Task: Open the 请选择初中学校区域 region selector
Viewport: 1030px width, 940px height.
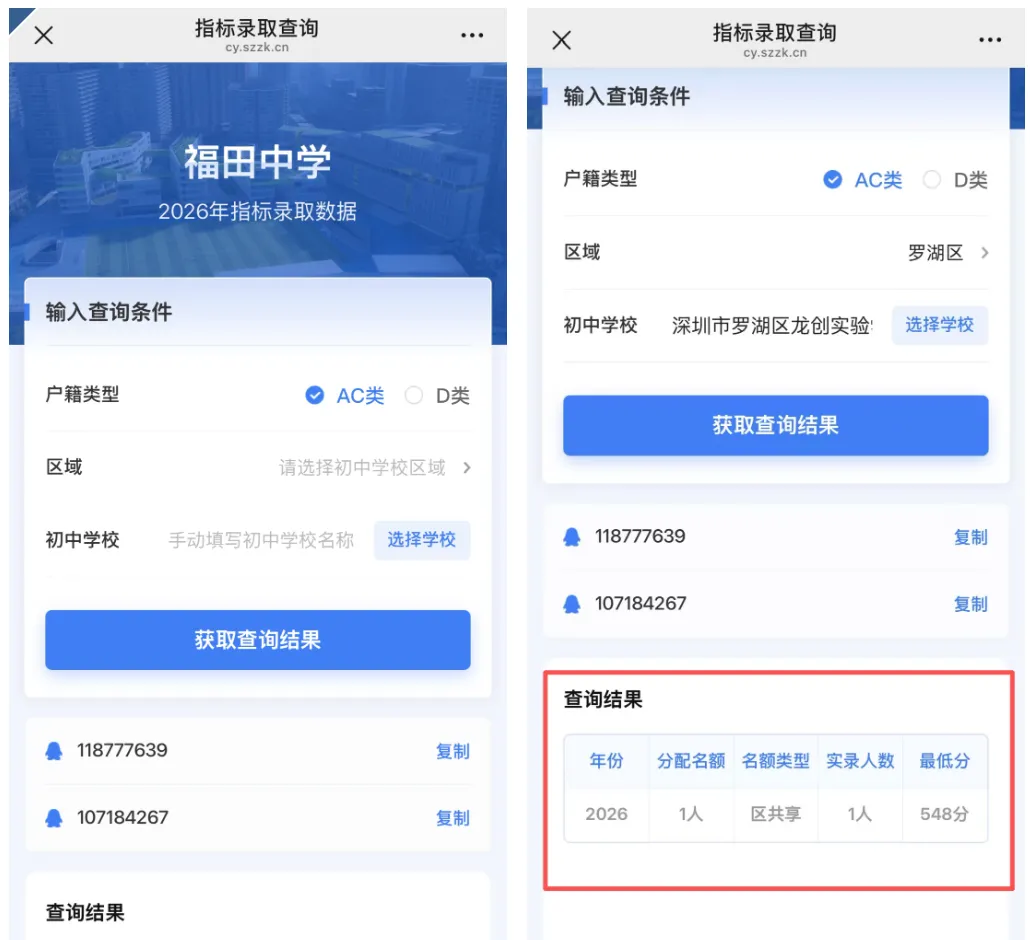Action: 258,468
